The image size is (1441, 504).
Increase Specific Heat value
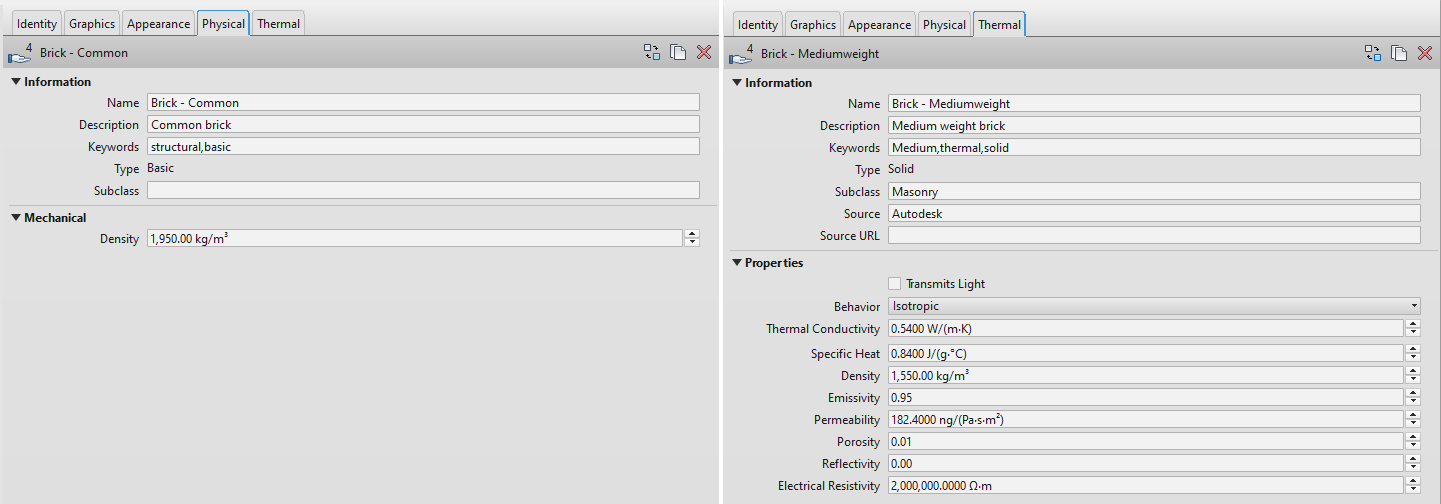(1413, 349)
